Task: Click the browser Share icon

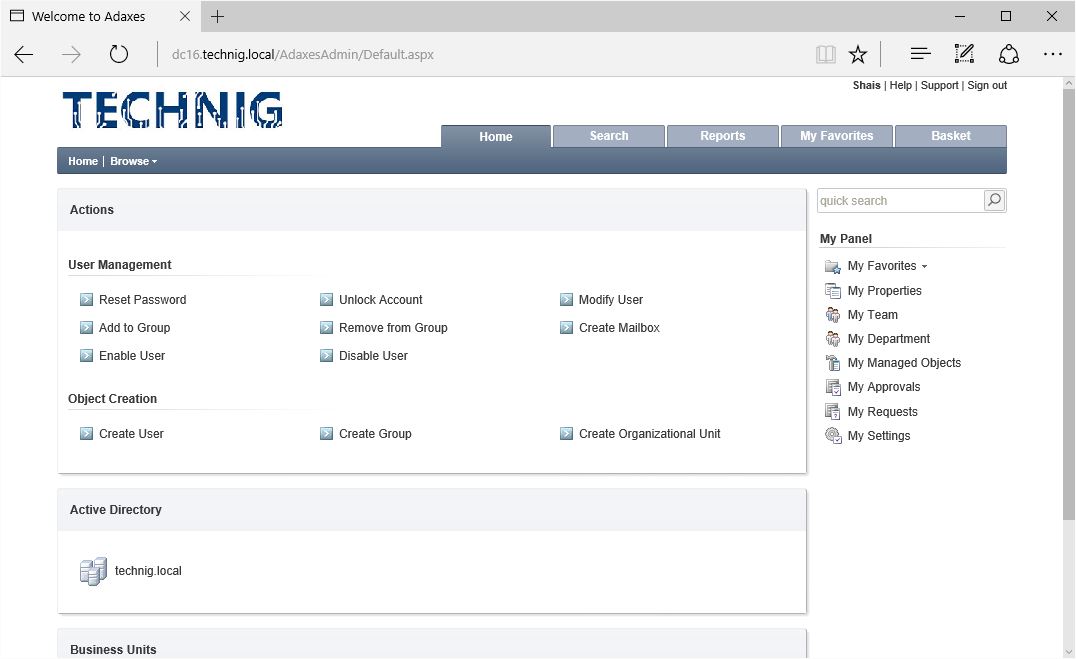Action: (x=1009, y=54)
